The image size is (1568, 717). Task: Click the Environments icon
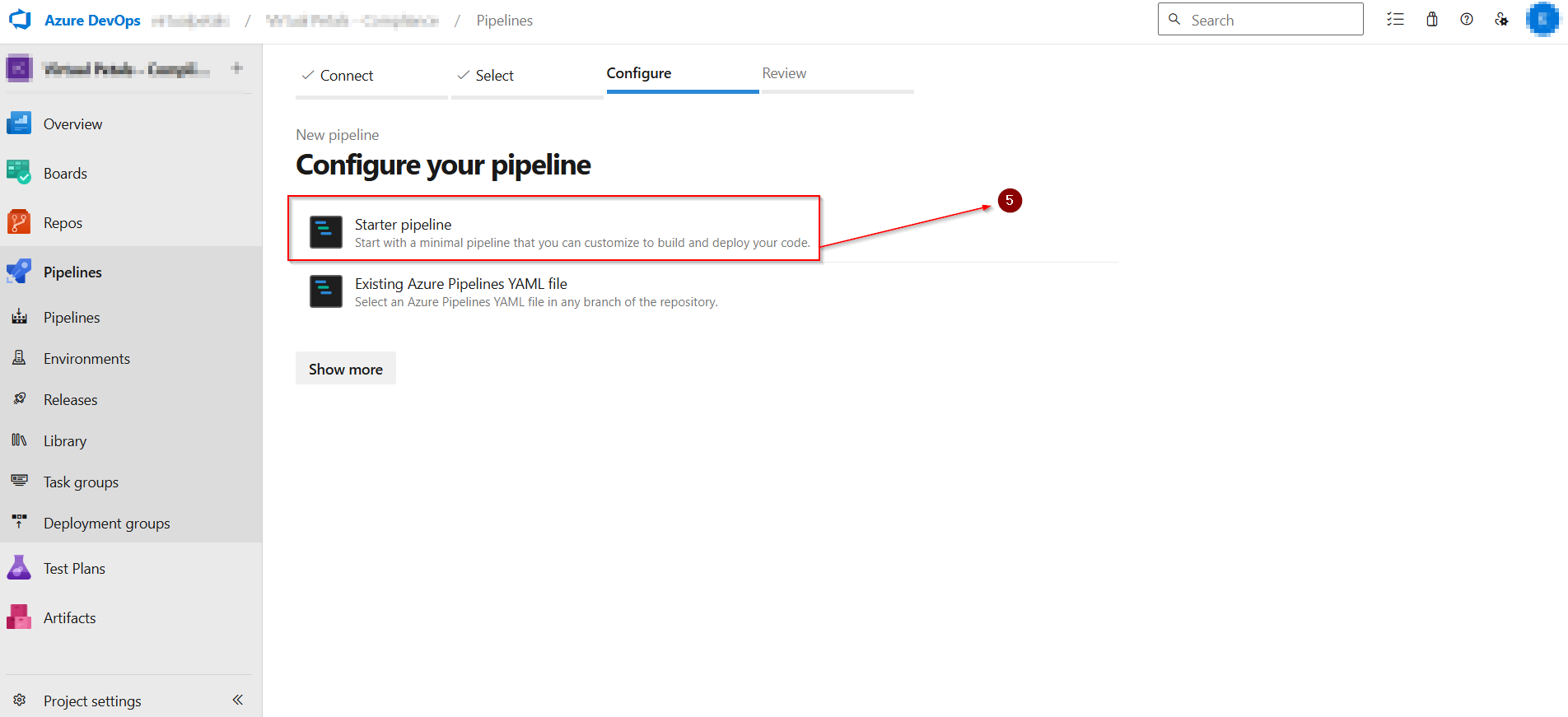[19, 357]
